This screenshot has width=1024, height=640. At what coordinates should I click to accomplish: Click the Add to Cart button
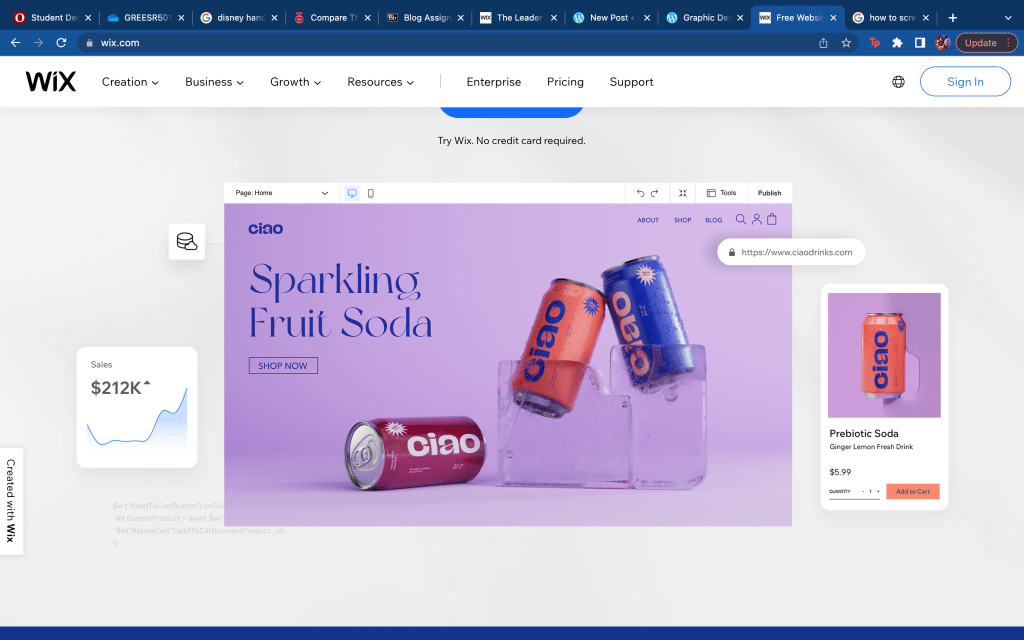point(912,492)
